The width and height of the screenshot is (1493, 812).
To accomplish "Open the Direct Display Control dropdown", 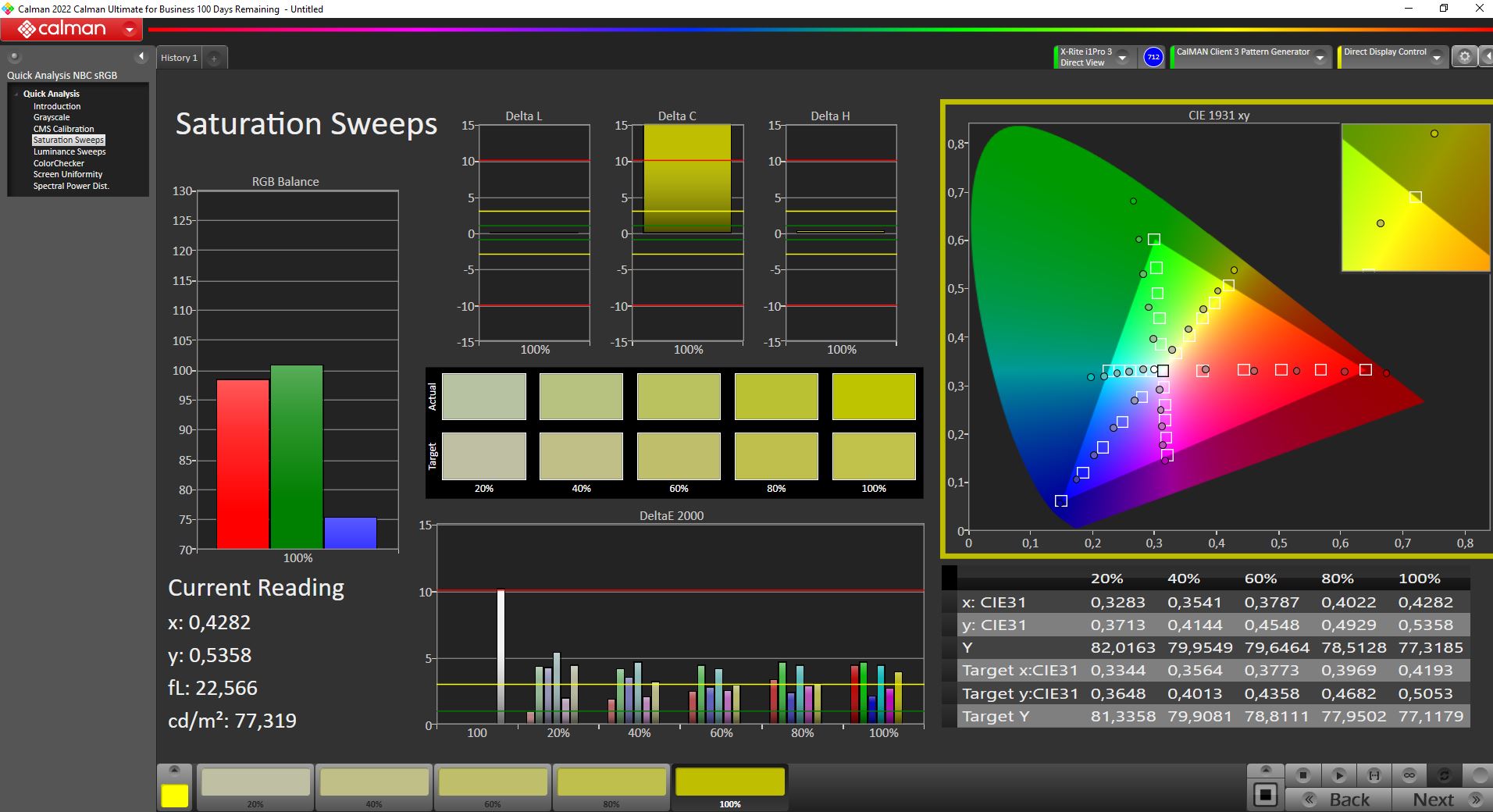I will pyautogui.click(x=1436, y=58).
